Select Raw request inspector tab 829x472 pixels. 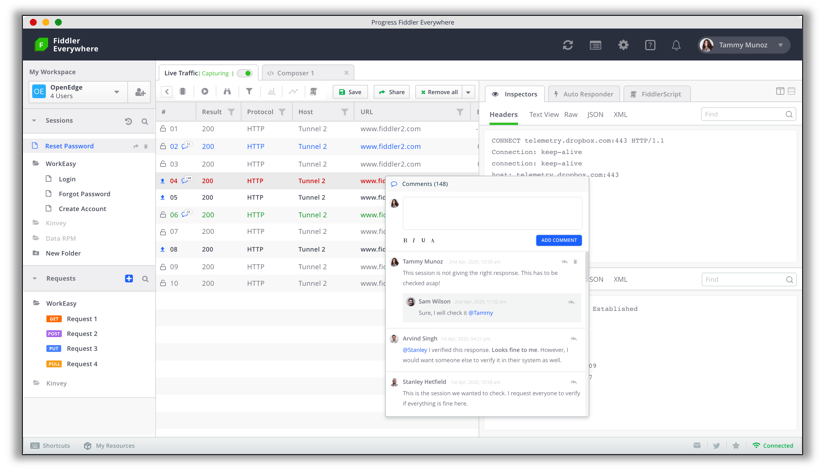[x=570, y=115]
